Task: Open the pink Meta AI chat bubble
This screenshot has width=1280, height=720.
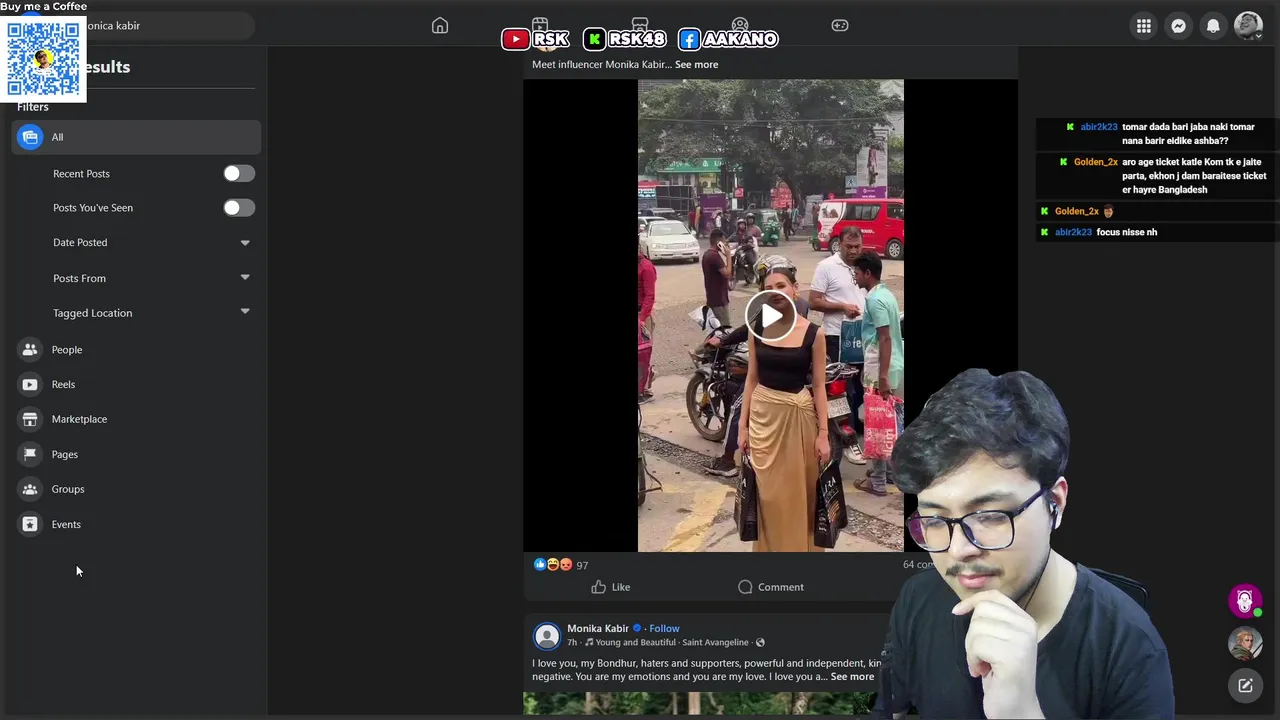Action: point(1245,601)
